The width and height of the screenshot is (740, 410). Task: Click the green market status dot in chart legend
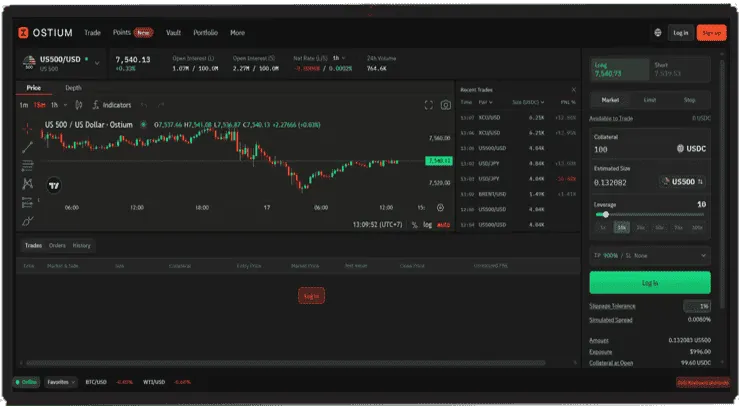tap(143, 125)
